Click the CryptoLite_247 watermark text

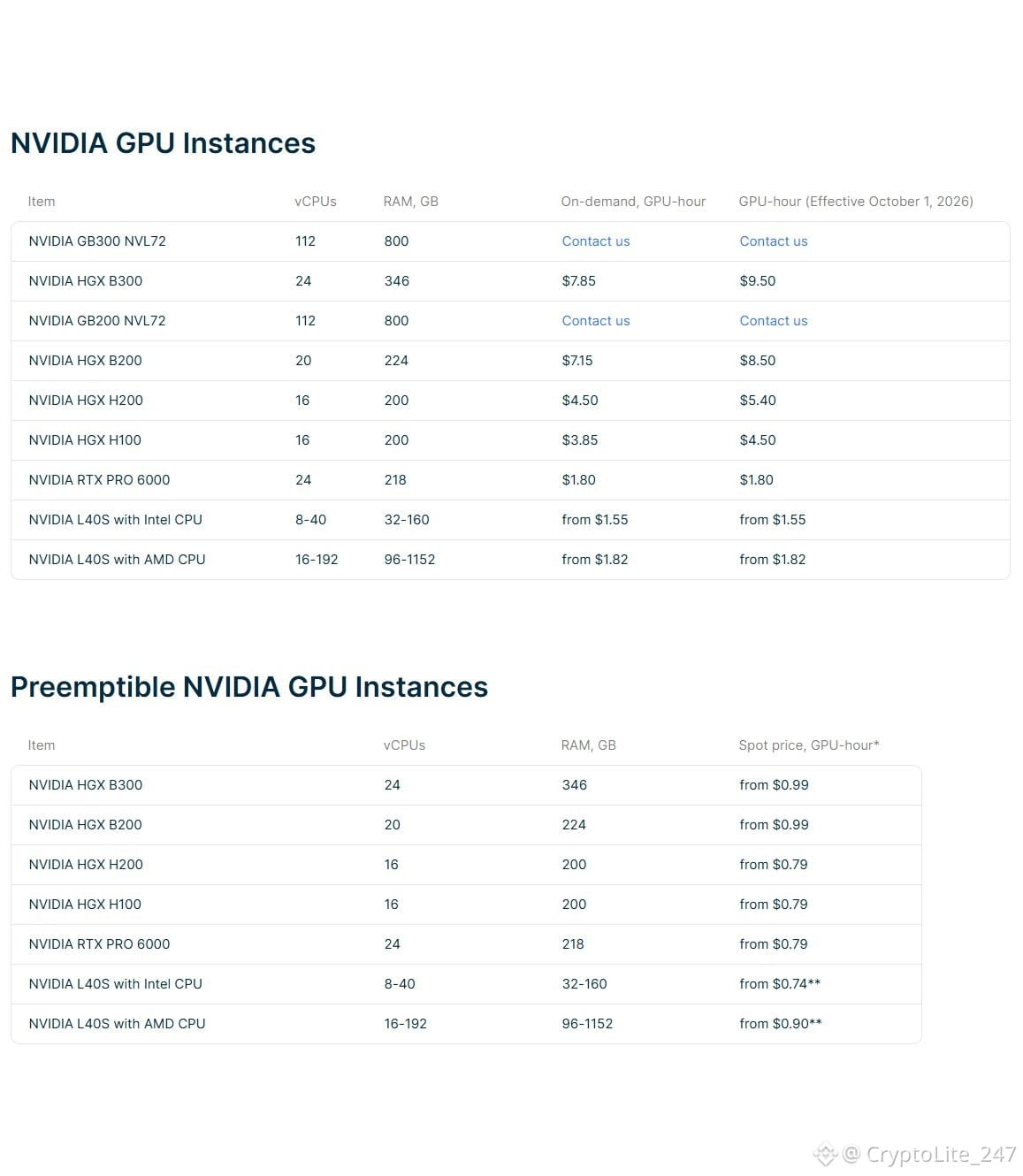tap(941, 1155)
